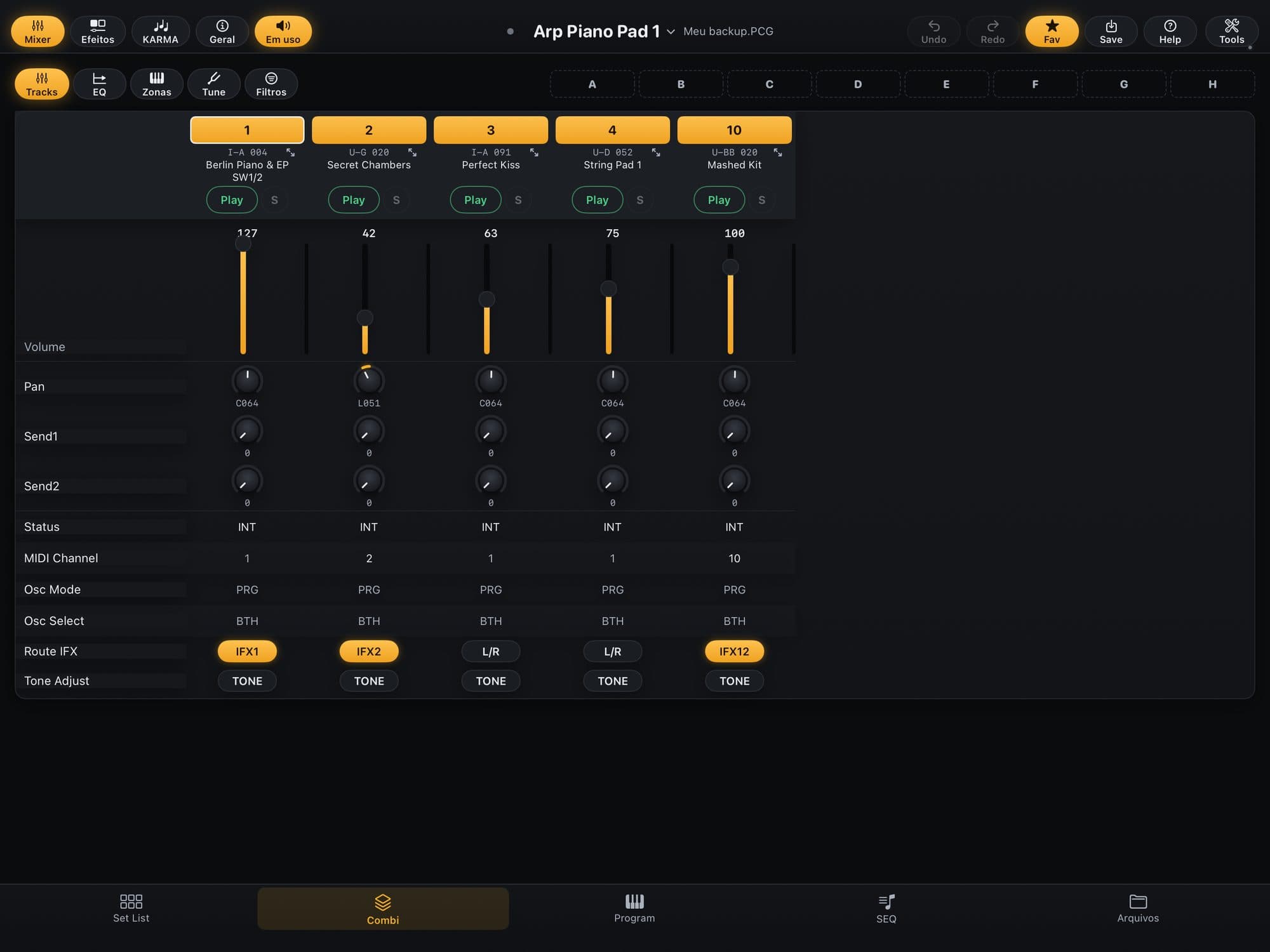This screenshot has height=952, width=1270.
Task: Expand String Pad 1 program selector arrows
Action: (x=656, y=152)
